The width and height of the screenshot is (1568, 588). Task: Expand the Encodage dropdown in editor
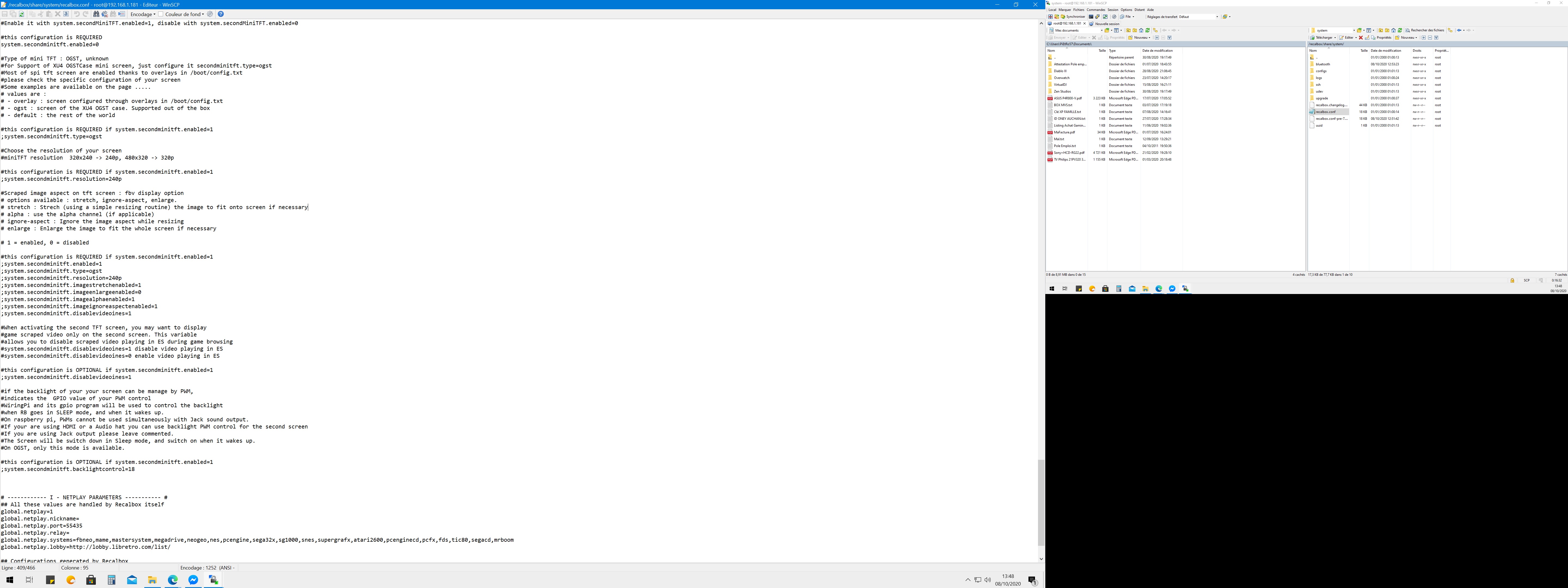[x=143, y=14]
